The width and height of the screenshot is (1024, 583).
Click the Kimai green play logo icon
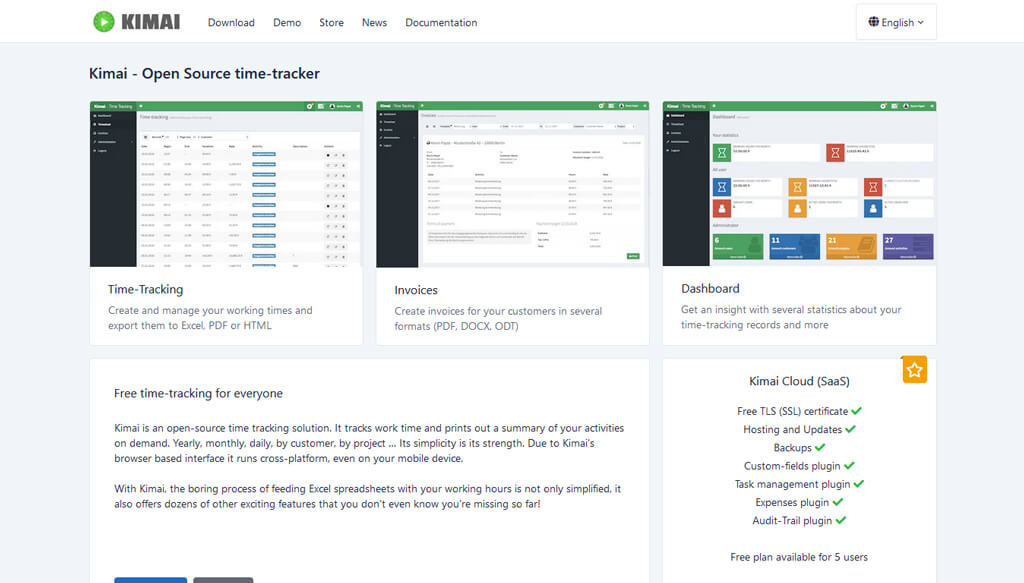coord(103,22)
